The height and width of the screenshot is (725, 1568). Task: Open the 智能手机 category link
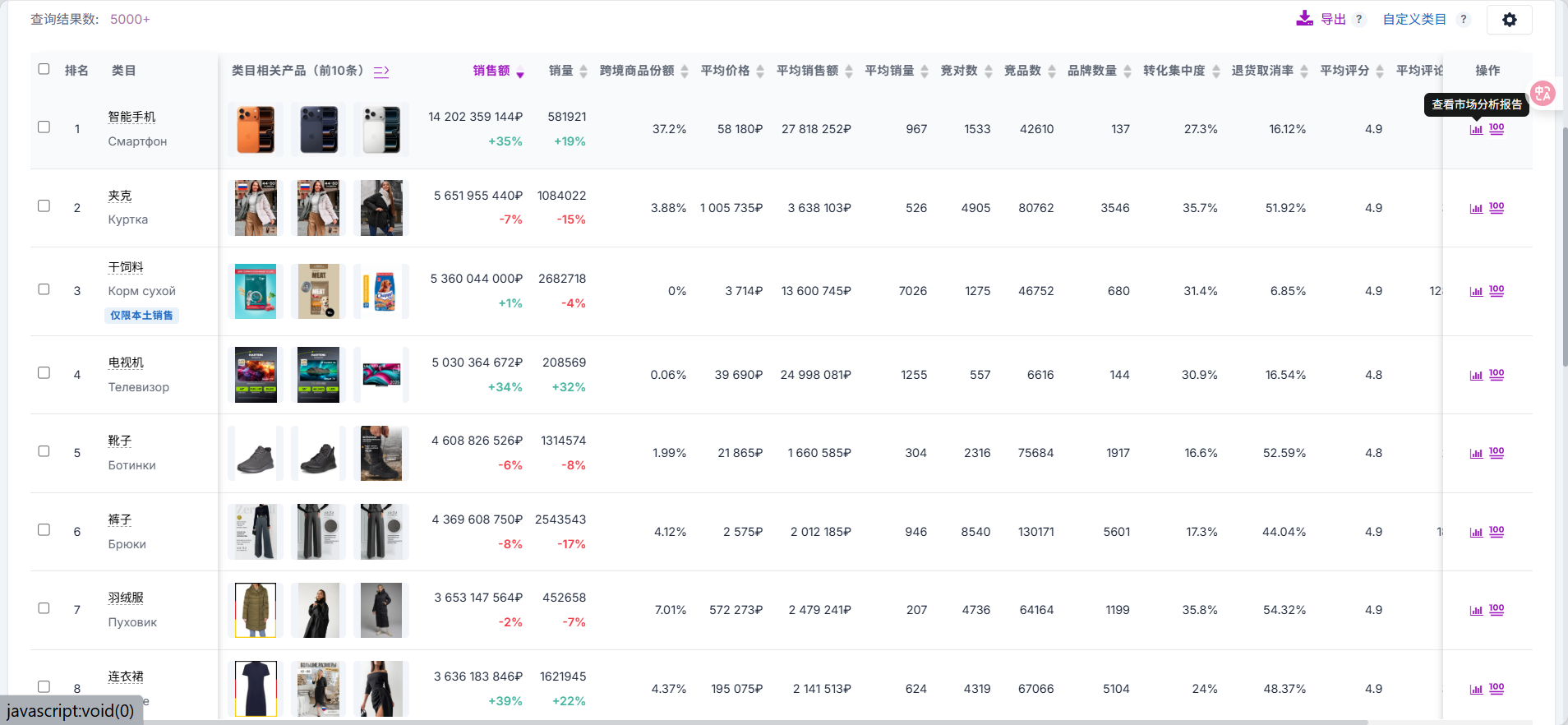coord(131,117)
